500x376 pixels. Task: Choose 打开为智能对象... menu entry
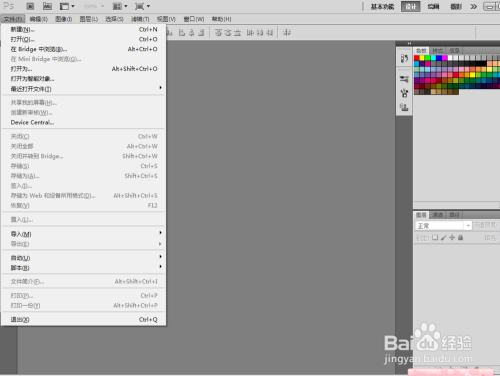tap(83, 79)
